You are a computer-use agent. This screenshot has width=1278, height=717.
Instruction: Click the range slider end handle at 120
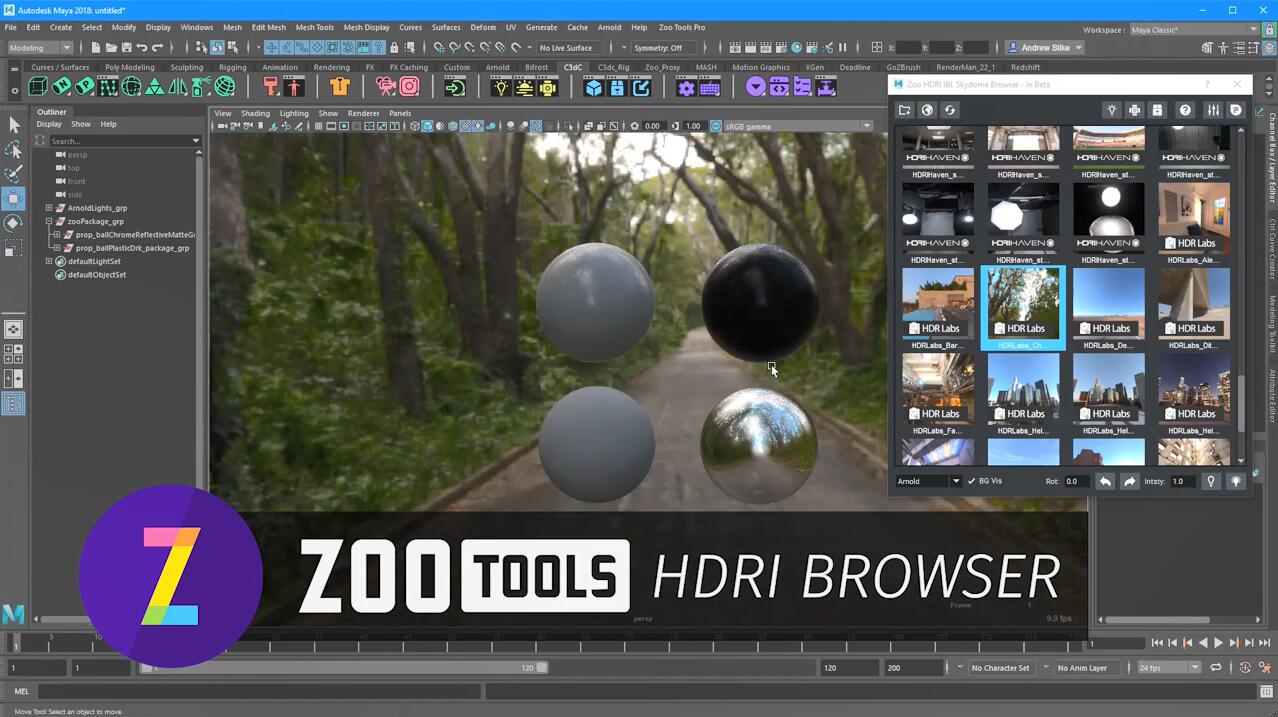click(x=542, y=667)
